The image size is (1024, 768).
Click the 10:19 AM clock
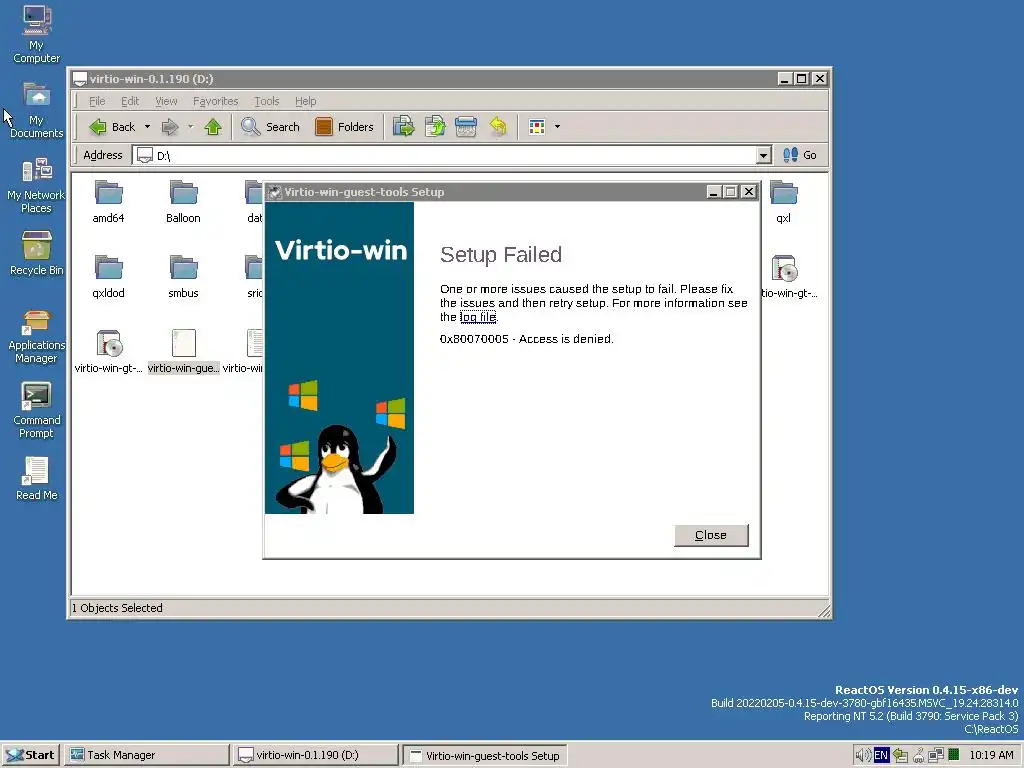point(991,755)
